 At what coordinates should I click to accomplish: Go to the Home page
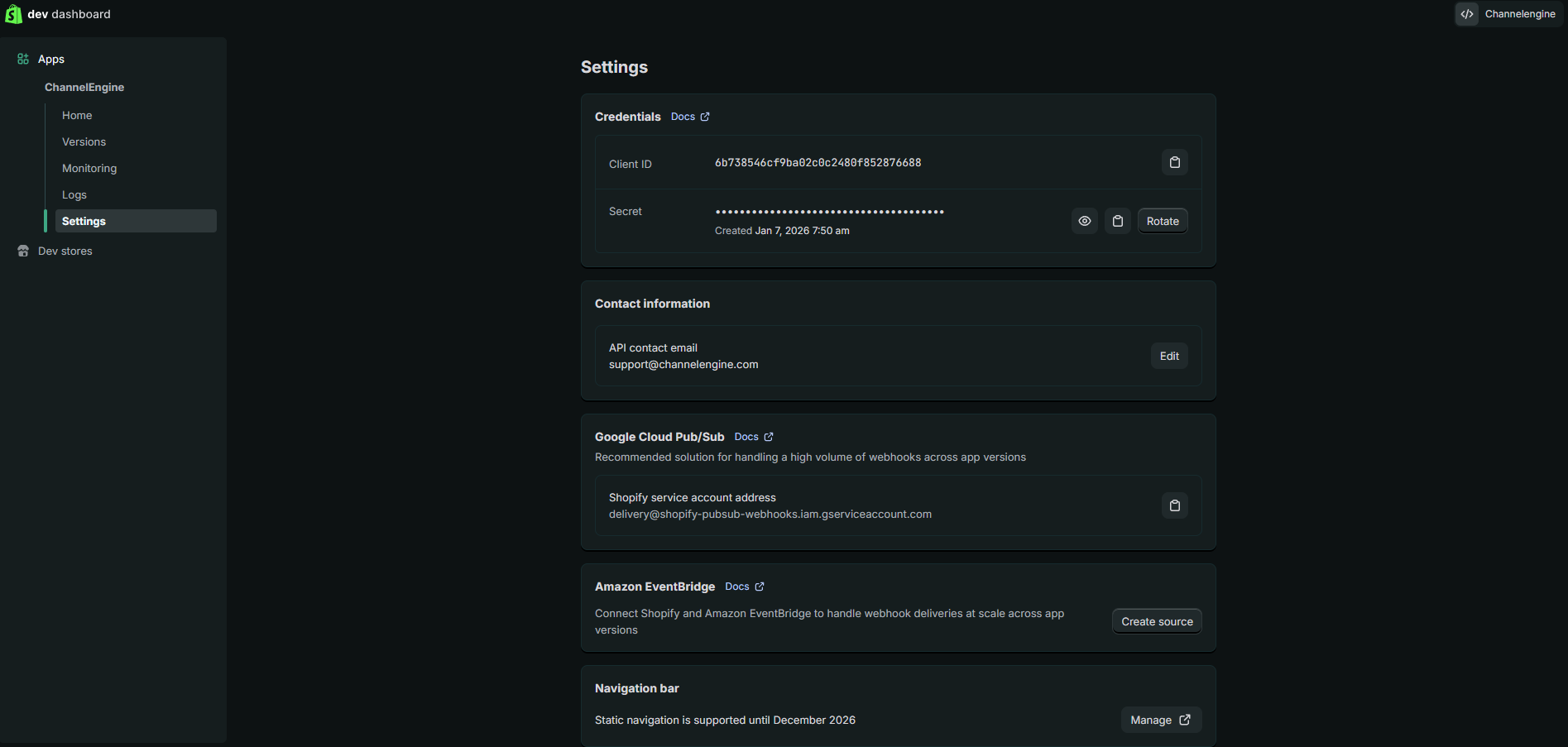[77, 115]
